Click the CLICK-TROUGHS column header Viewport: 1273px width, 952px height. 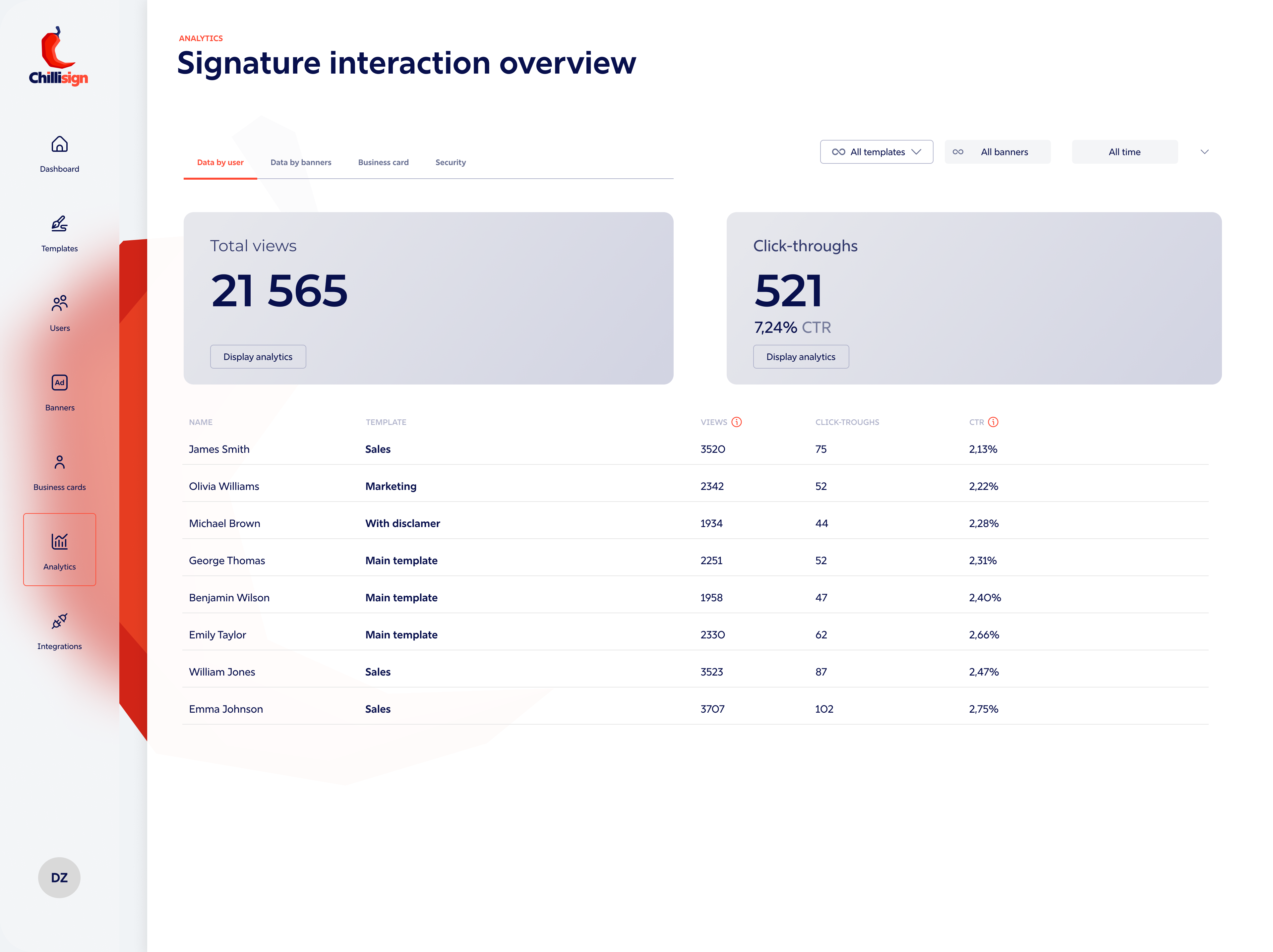click(x=847, y=422)
